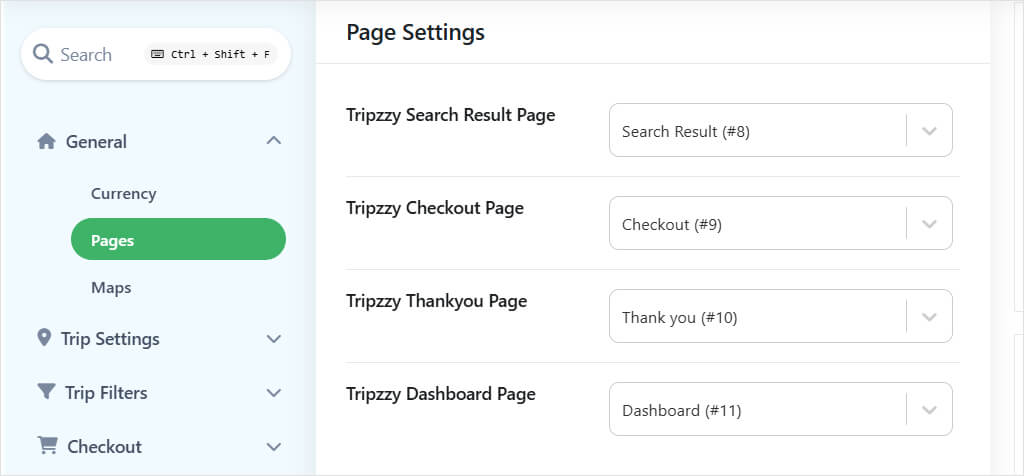The width and height of the screenshot is (1024, 476).
Task: Click the General home icon
Action: 46,141
